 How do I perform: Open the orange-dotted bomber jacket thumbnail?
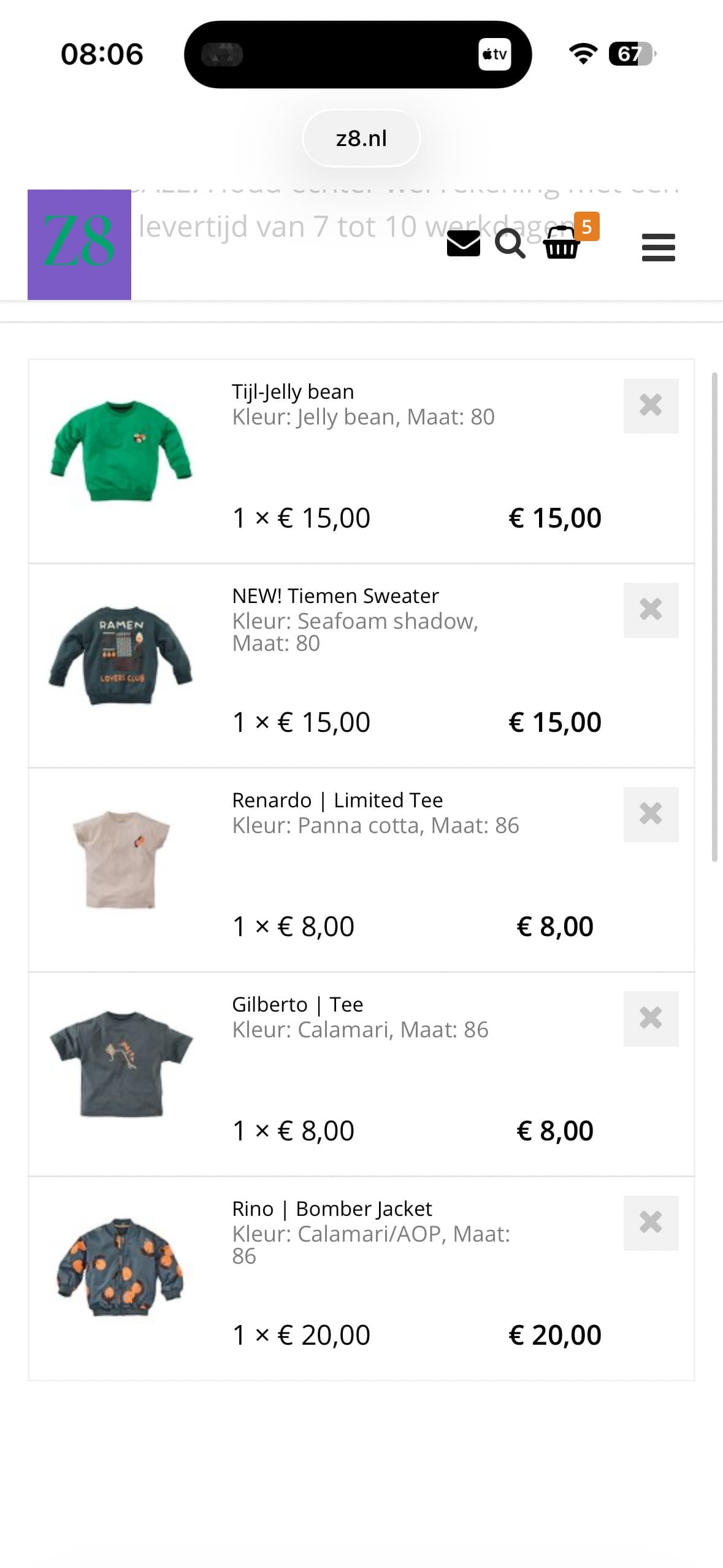click(x=121, y=1267)
